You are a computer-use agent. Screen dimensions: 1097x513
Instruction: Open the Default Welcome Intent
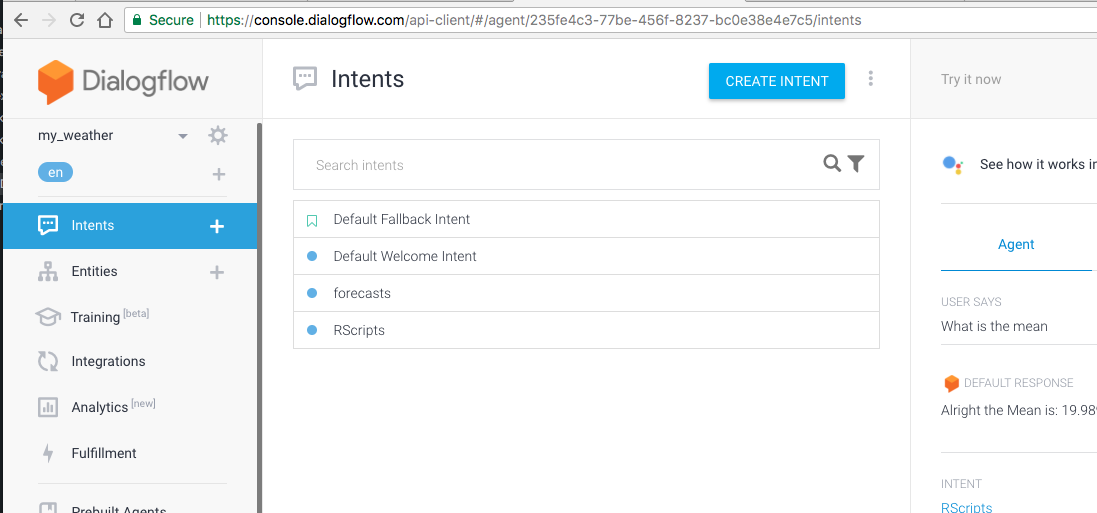586,256
